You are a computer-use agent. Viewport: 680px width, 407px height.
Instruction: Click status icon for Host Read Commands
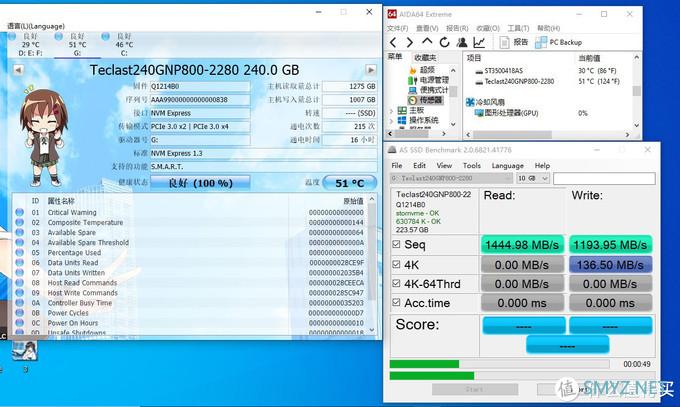tap(20, 282)
